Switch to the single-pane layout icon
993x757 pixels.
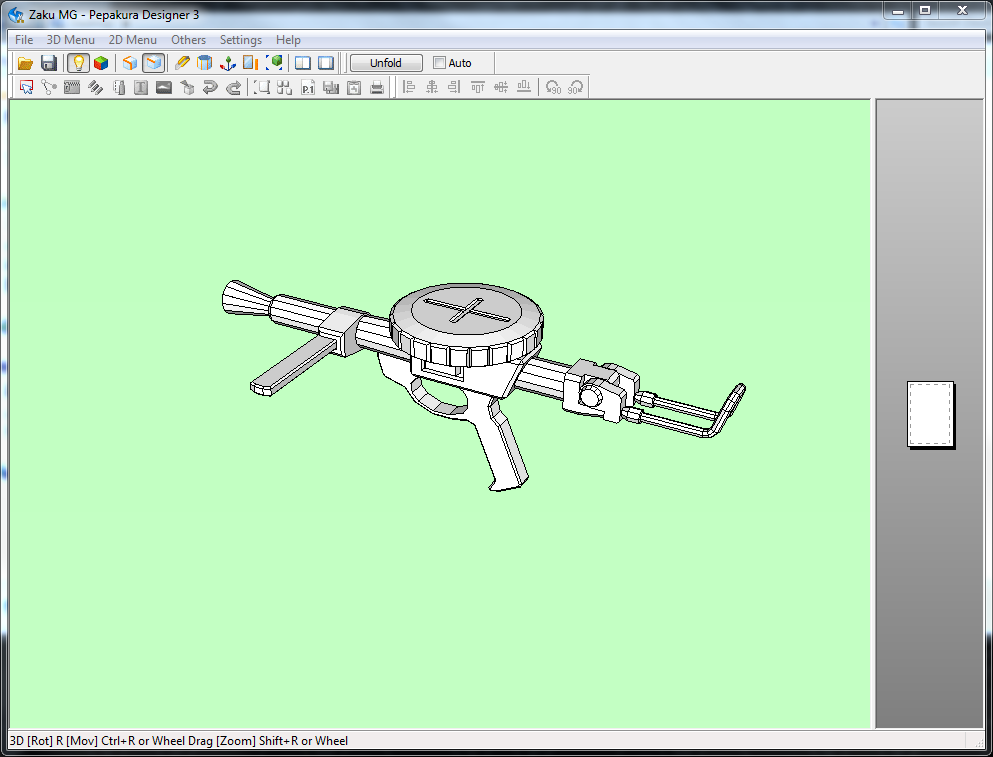pyautogui.click(x=326, y=63)
